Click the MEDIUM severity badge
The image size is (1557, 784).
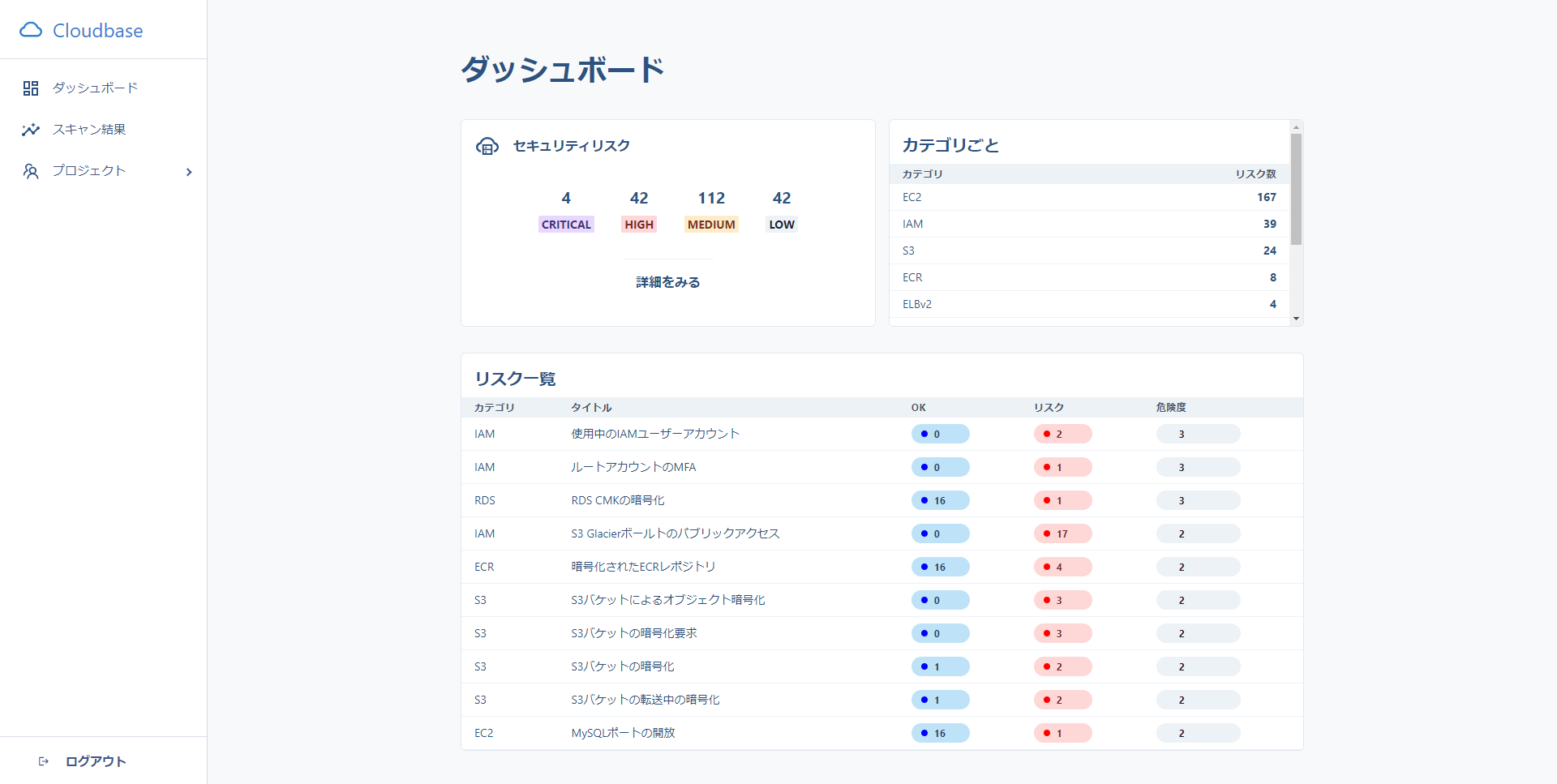(711, 225)
